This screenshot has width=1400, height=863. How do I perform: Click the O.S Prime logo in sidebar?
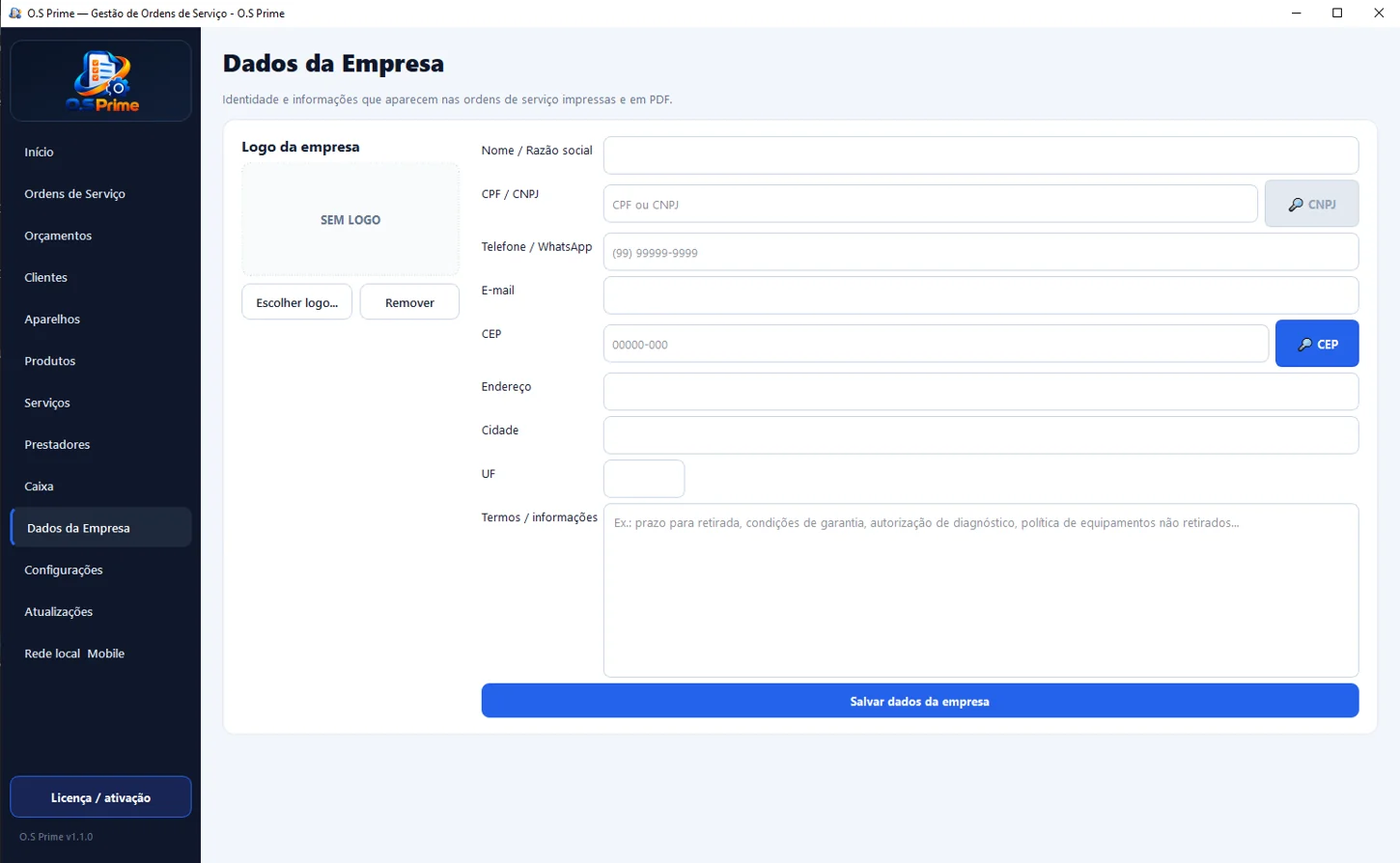[x=101, y=81]
